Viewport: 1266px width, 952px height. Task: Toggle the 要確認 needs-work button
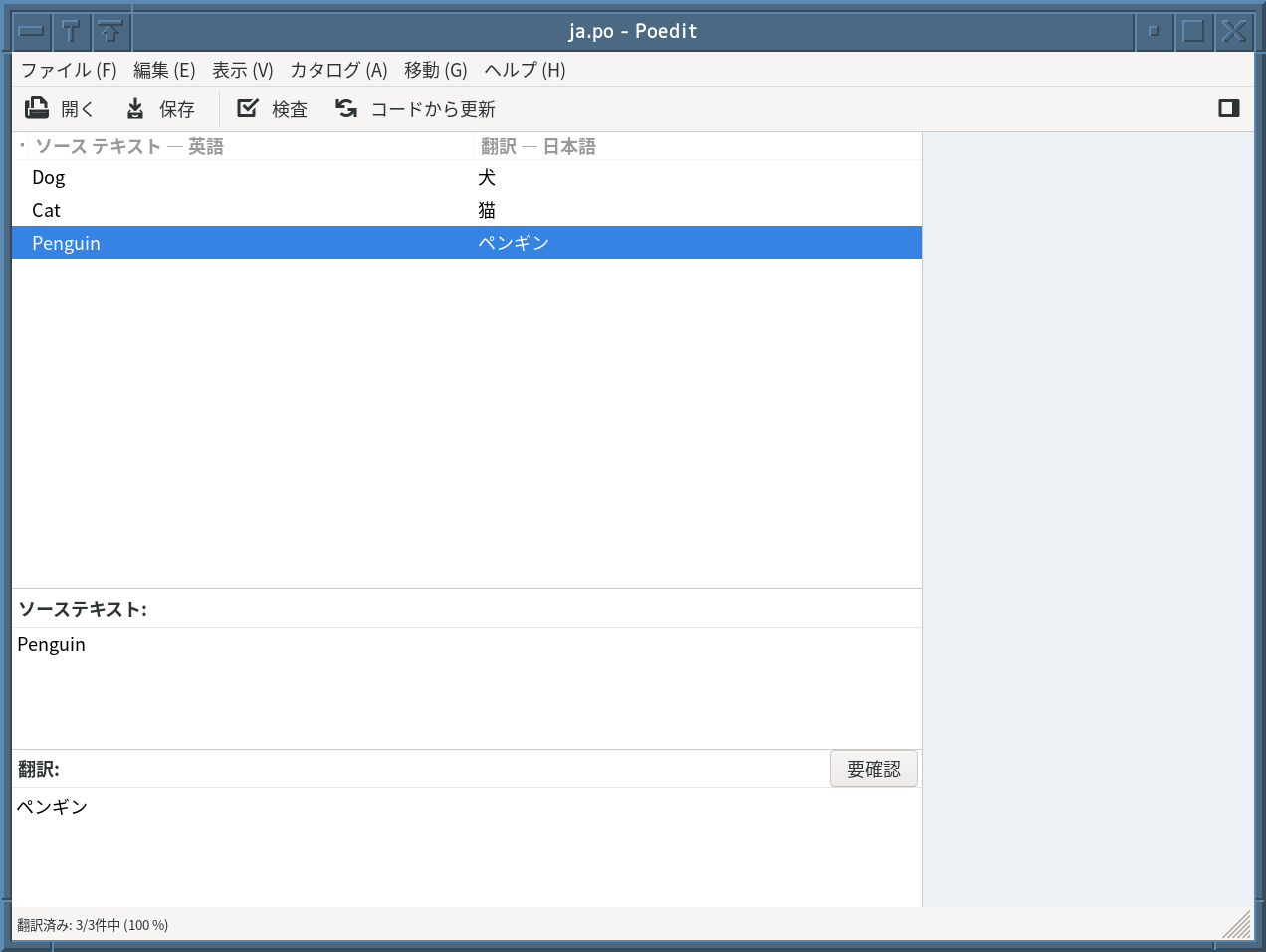pos(874,769)
